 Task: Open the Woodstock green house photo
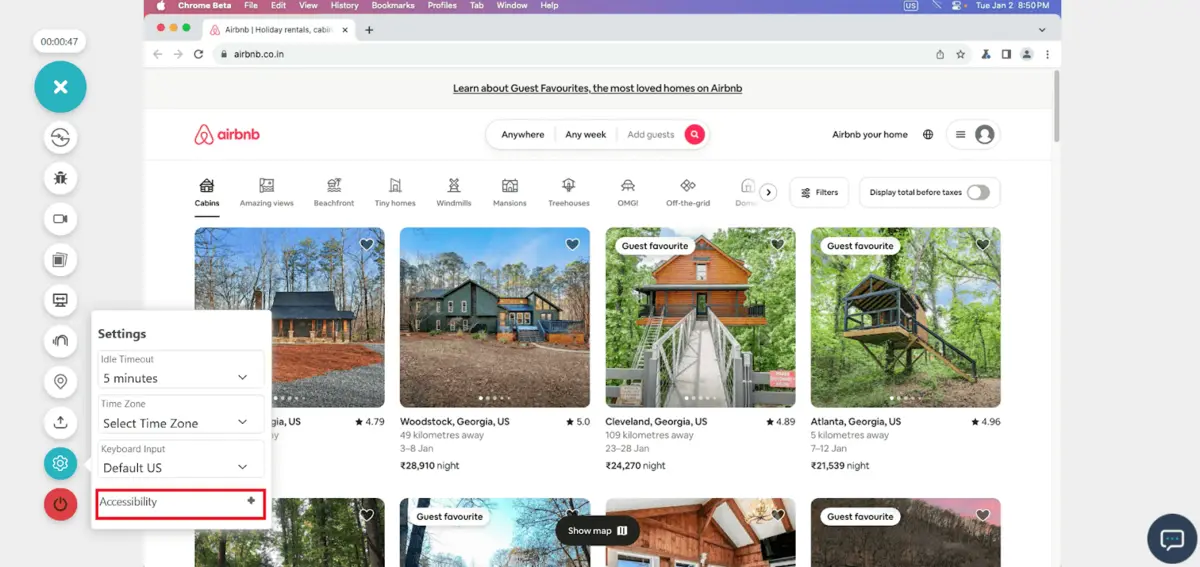click(x=495, y=317)
